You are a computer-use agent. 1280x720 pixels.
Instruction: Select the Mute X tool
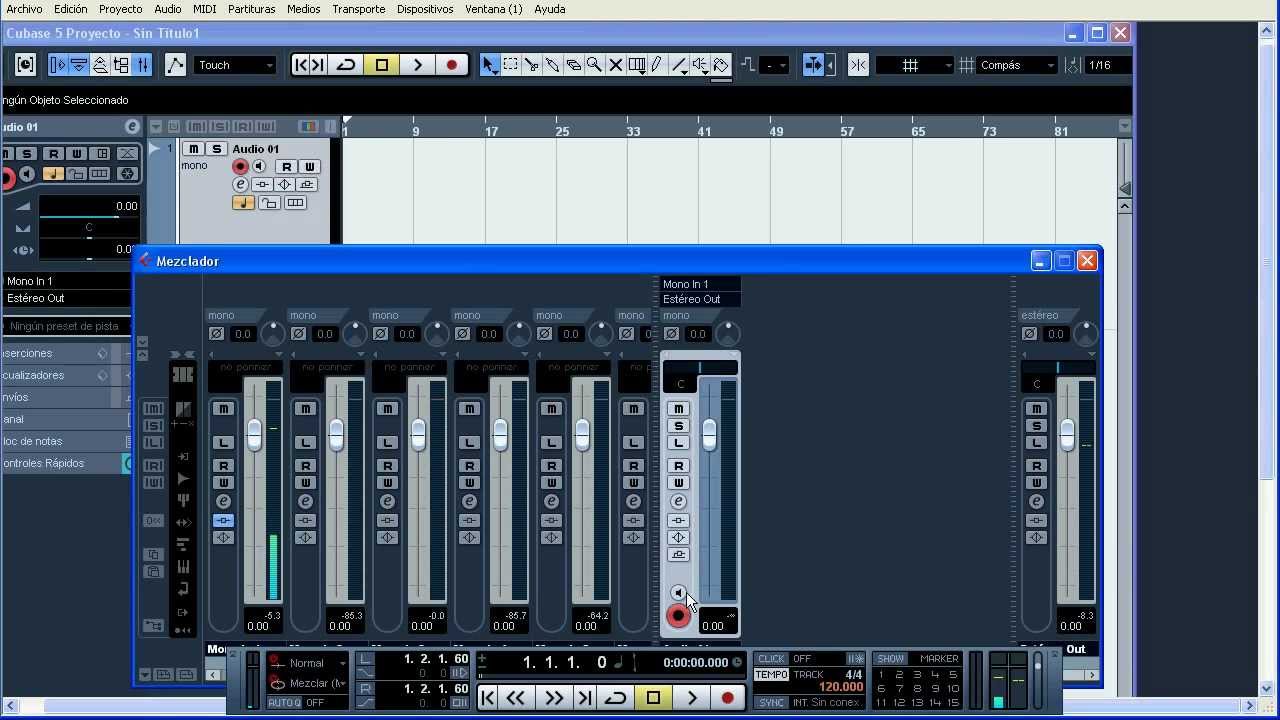pos(615,65)
